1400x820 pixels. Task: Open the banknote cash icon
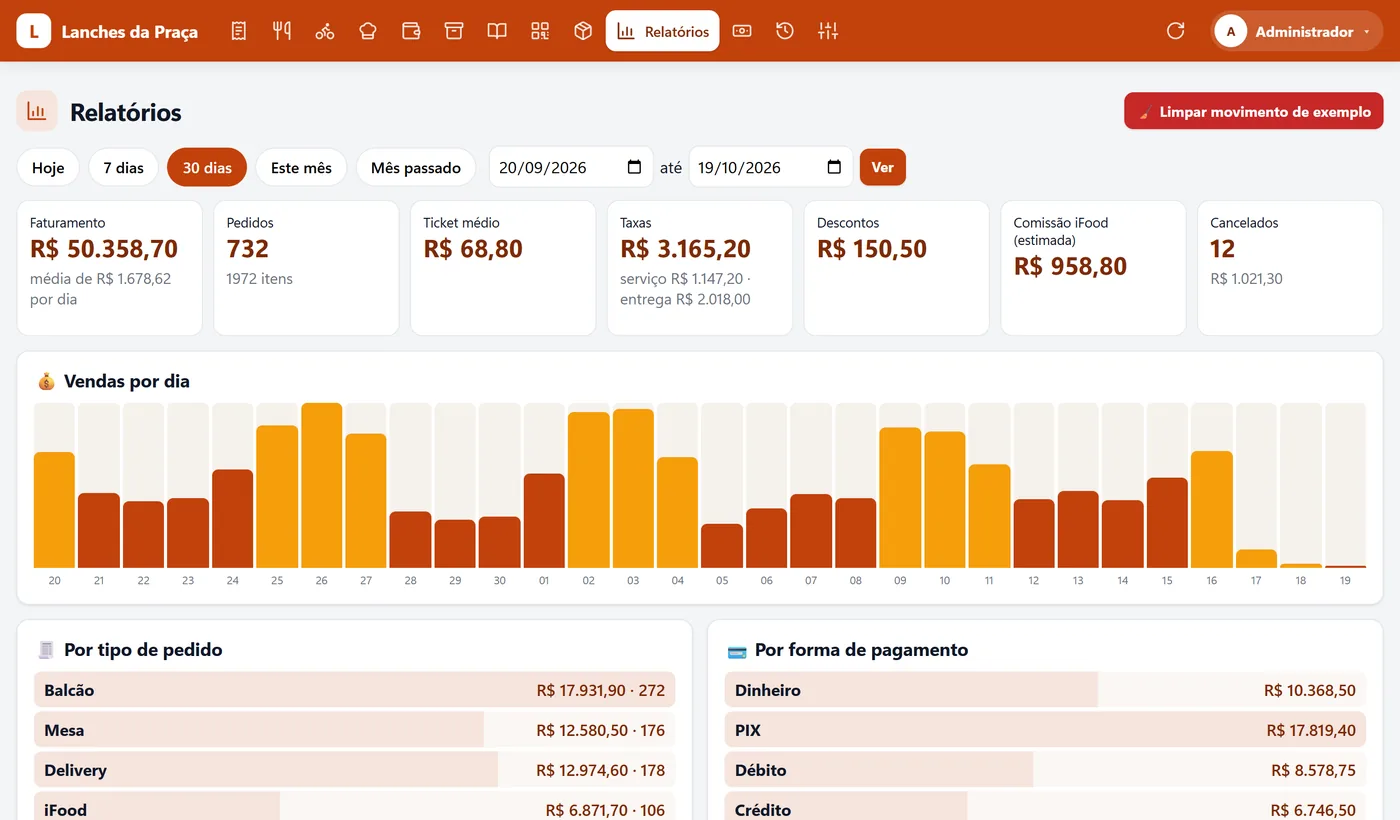pos(742,31)
